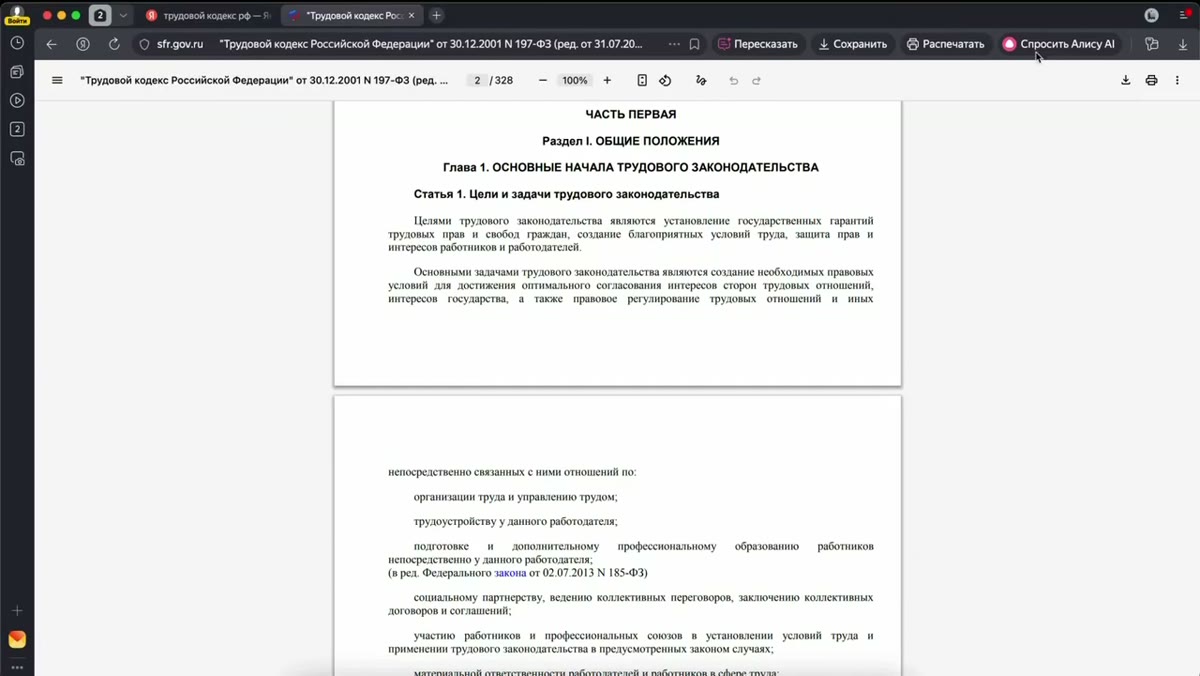Open sidebar three-dots settings
The image size is (1200, 676).
17,667
